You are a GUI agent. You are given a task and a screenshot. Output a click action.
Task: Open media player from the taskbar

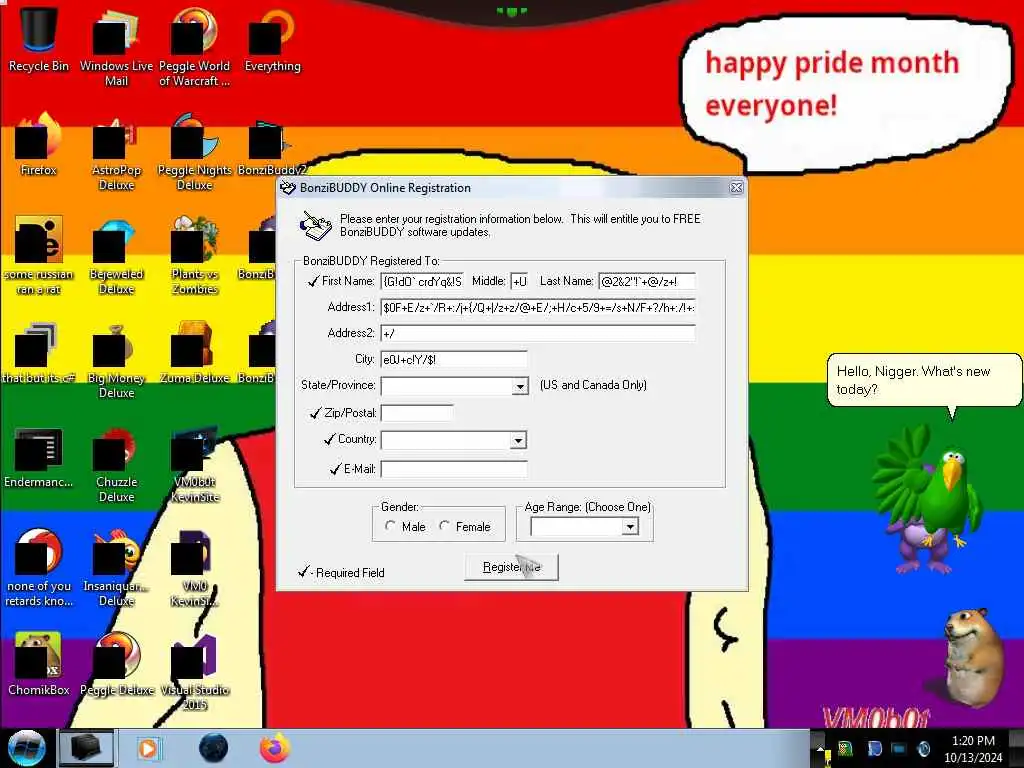pos(148,748)
